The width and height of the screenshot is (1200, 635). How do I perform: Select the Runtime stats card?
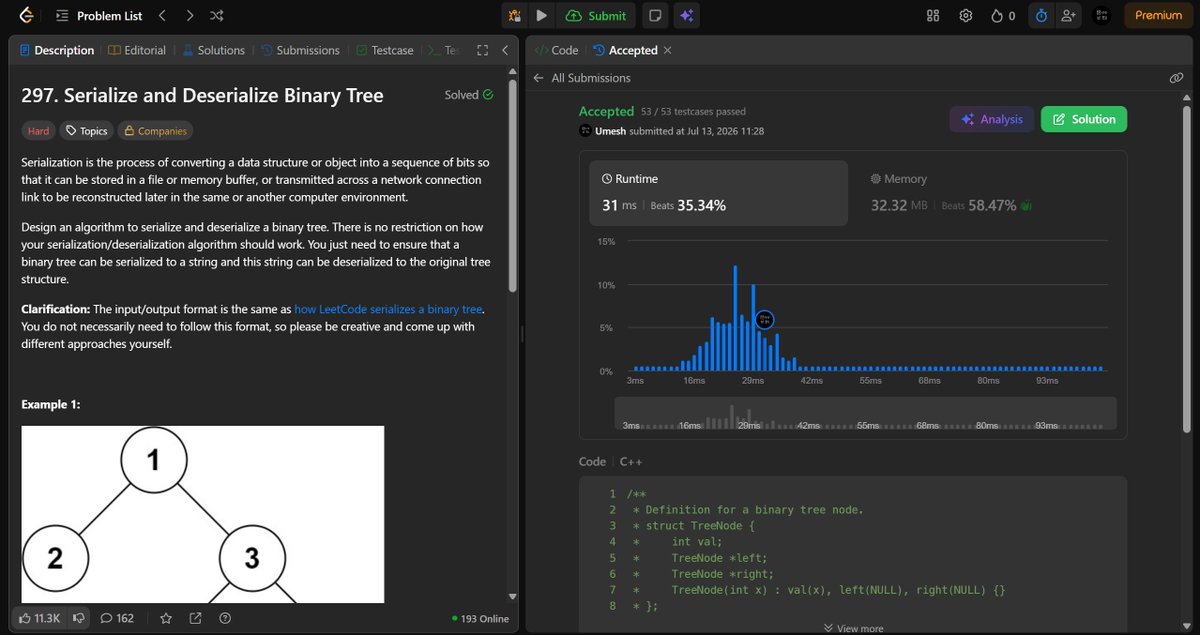pyautogui.click(x=718, y=193)
